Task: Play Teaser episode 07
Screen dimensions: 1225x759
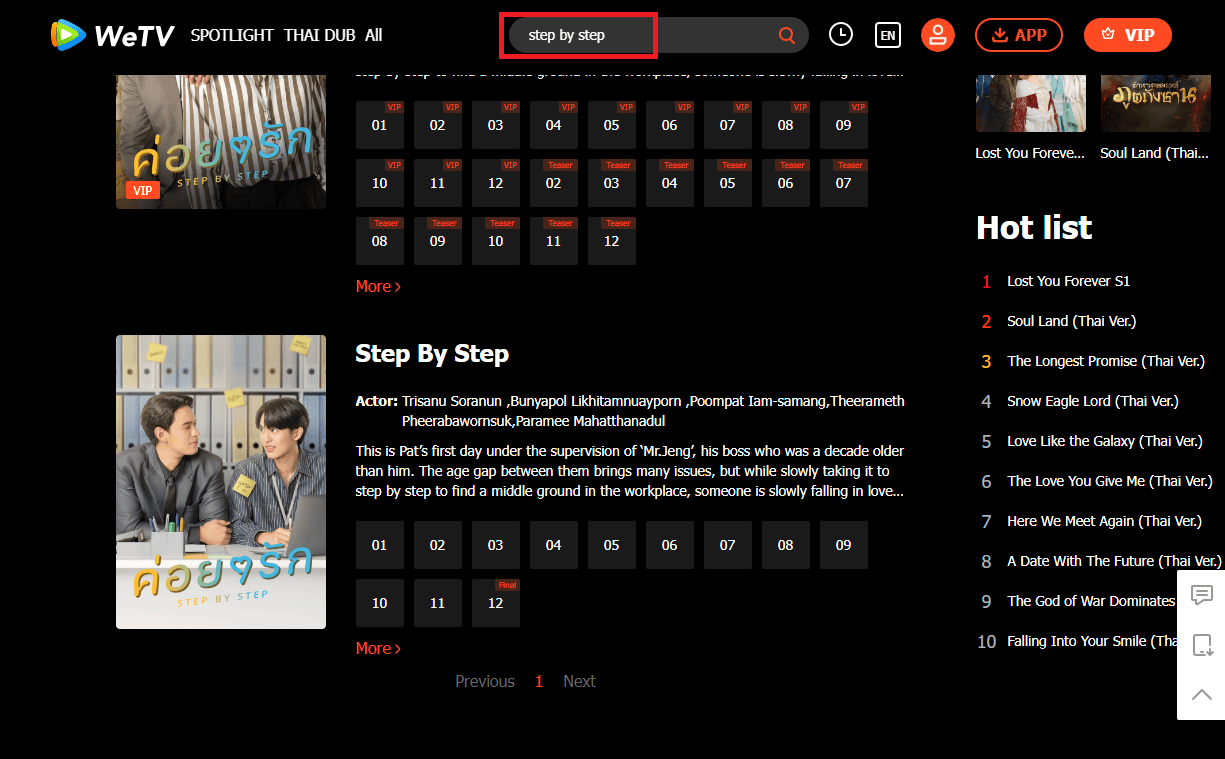Action: point(844,183)
